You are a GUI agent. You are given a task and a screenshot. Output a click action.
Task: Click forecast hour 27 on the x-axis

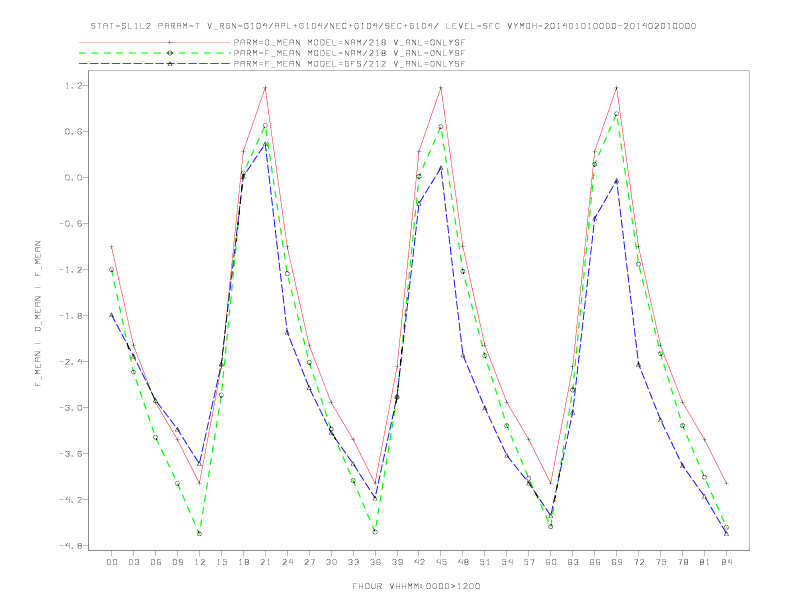tap(309, 562)
